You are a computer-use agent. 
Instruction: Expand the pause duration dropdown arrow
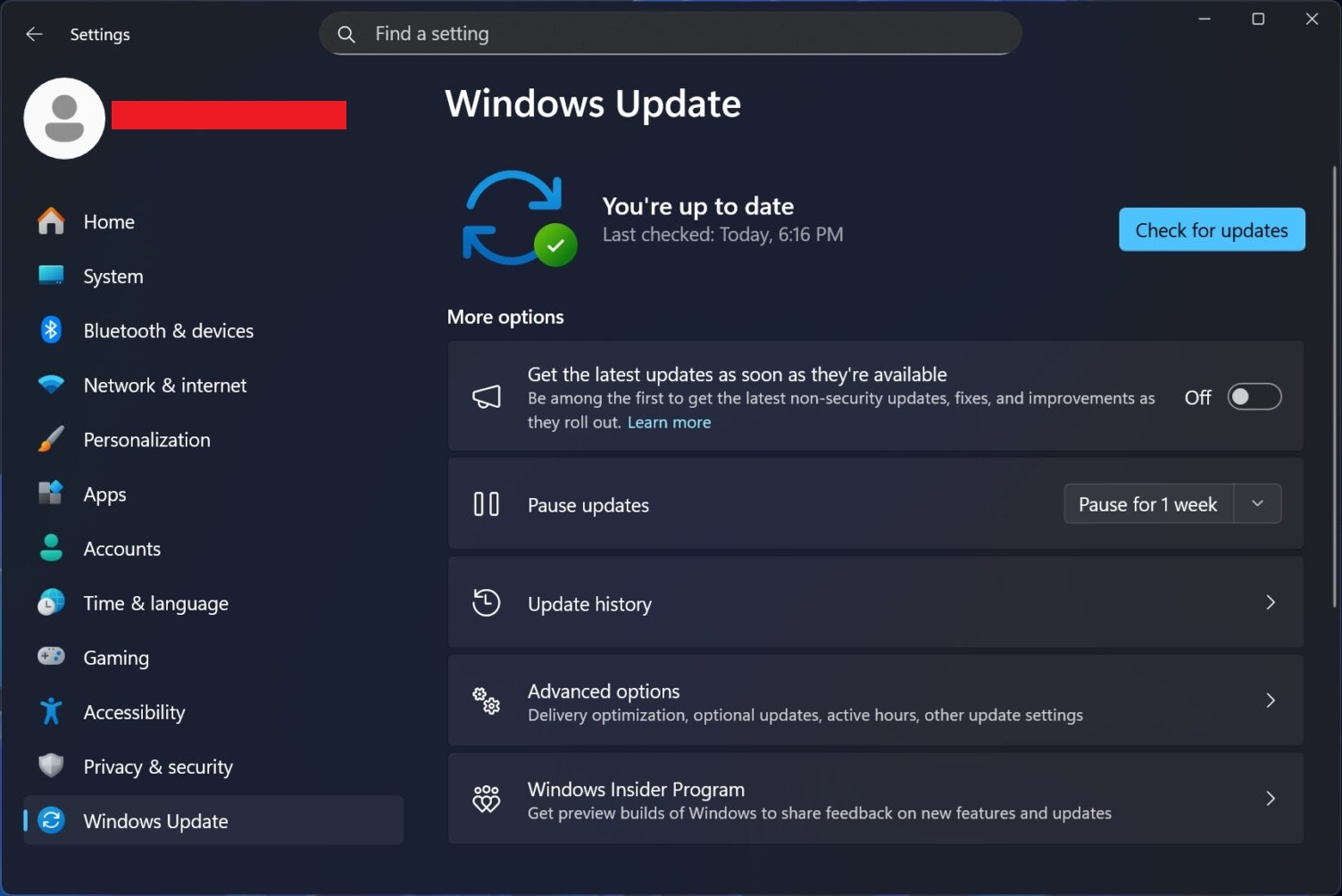click(x=1257, y=504)
